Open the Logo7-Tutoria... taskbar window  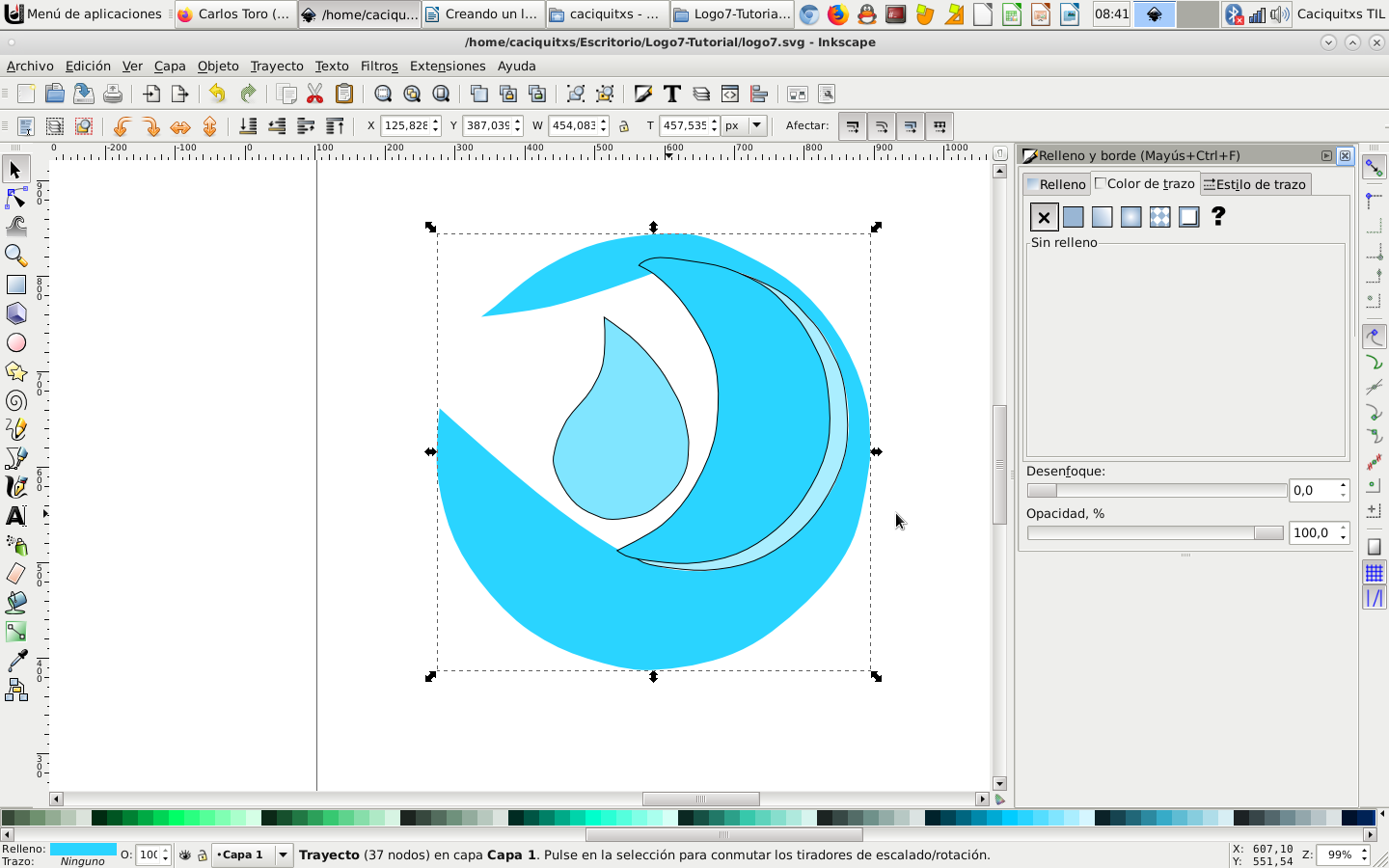[x=732, y=14]
